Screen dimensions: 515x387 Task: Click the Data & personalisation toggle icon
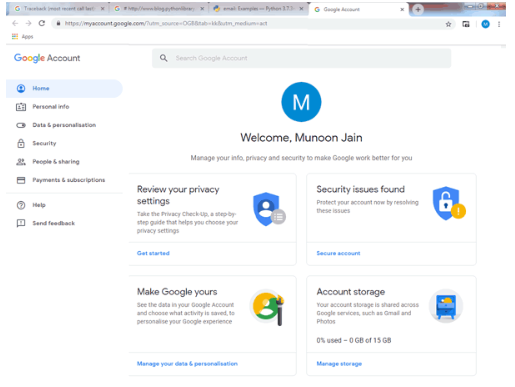21,125
